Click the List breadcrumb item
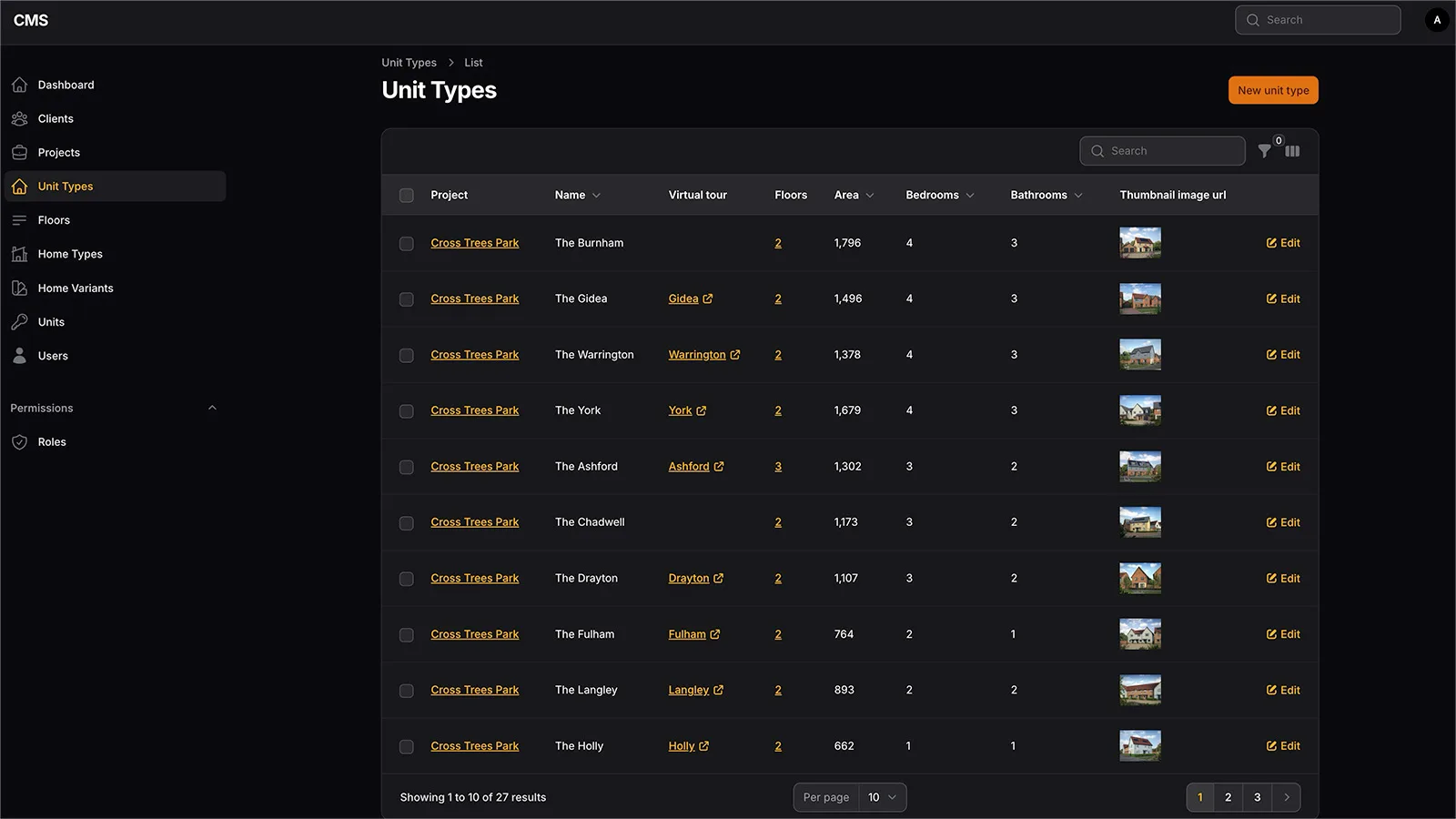This screenshot has height=819, width=1456. click(473, 62)
